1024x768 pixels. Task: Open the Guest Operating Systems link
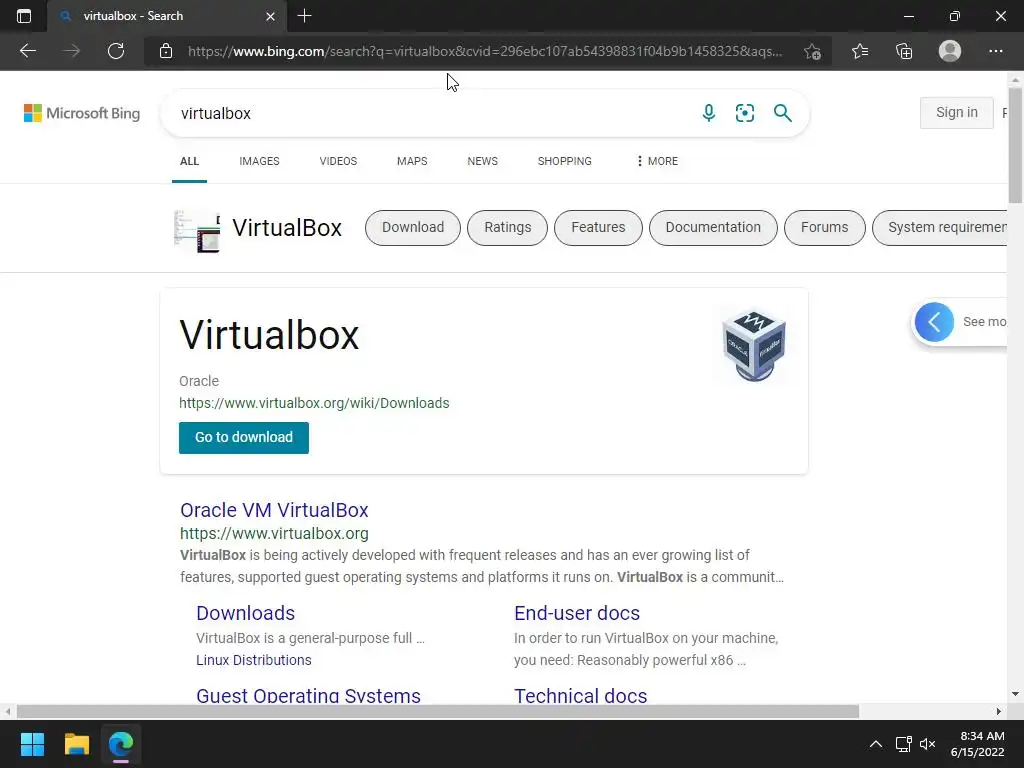coord(308,695)
